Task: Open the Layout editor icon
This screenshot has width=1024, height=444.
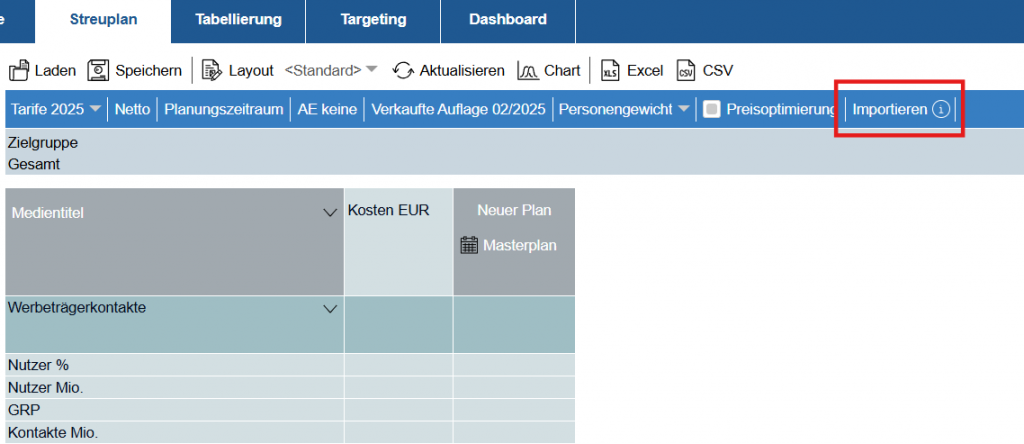Action: 211,71
